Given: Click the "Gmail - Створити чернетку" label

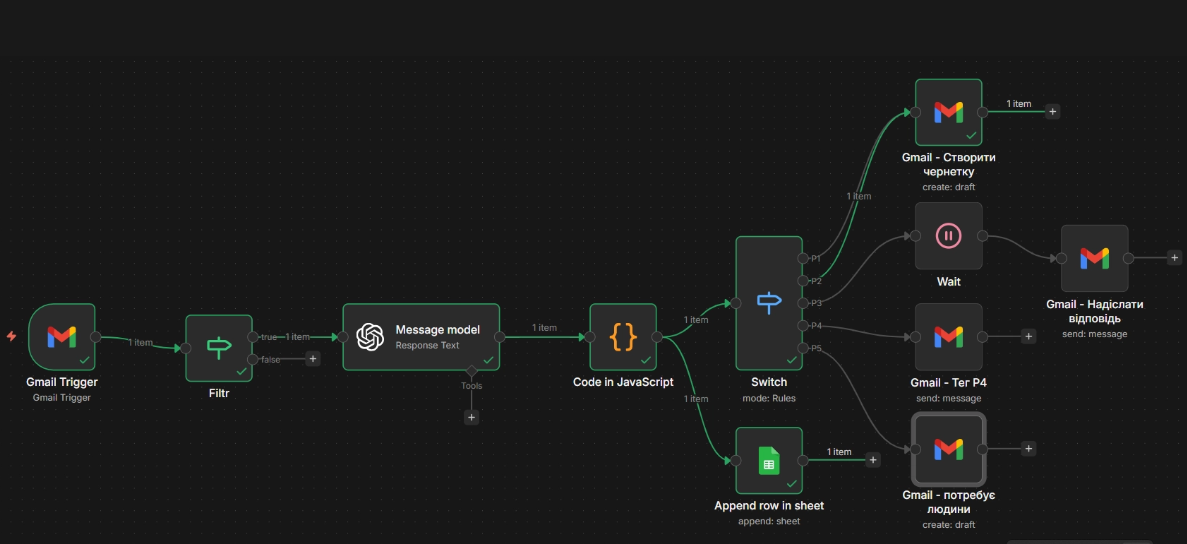Looking at the screenshot, I should coord(949,165).
